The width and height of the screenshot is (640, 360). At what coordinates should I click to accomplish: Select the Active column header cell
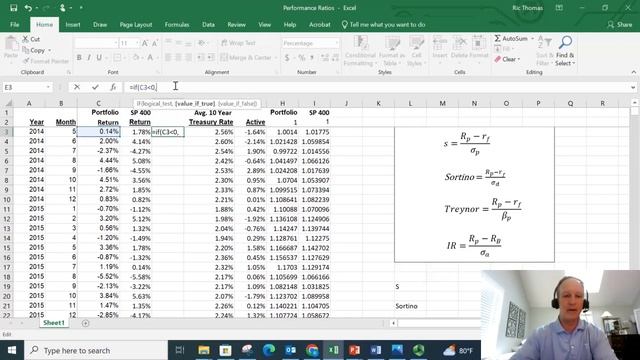click(256, 122)
